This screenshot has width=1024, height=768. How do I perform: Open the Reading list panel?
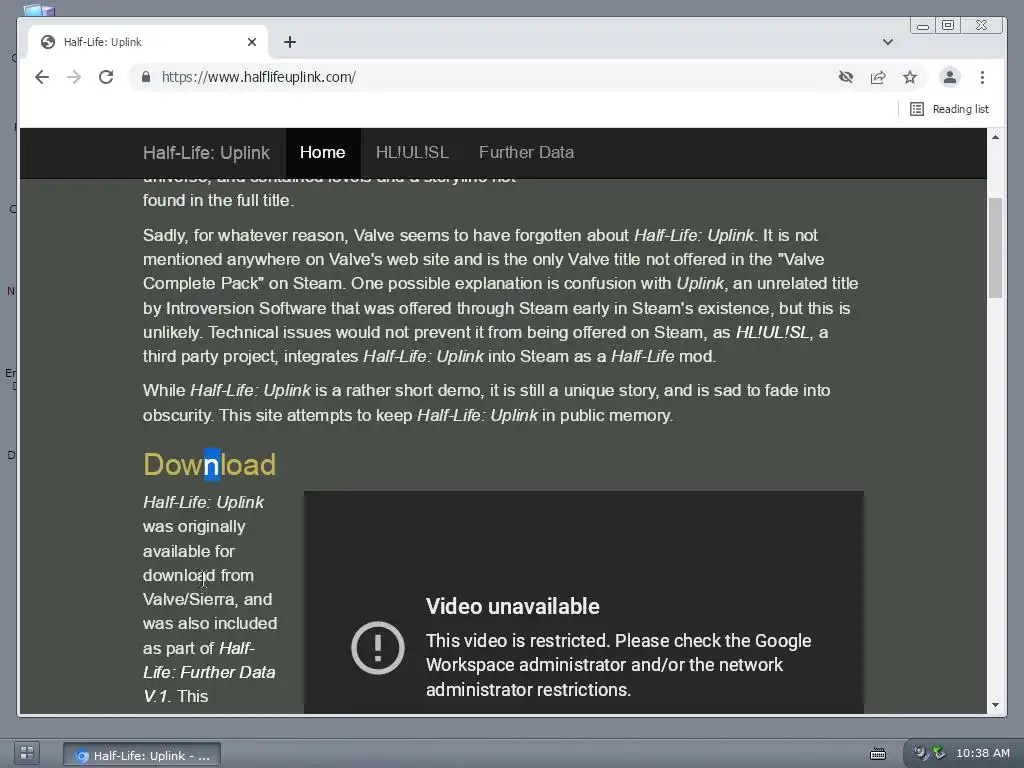[950, 109]
